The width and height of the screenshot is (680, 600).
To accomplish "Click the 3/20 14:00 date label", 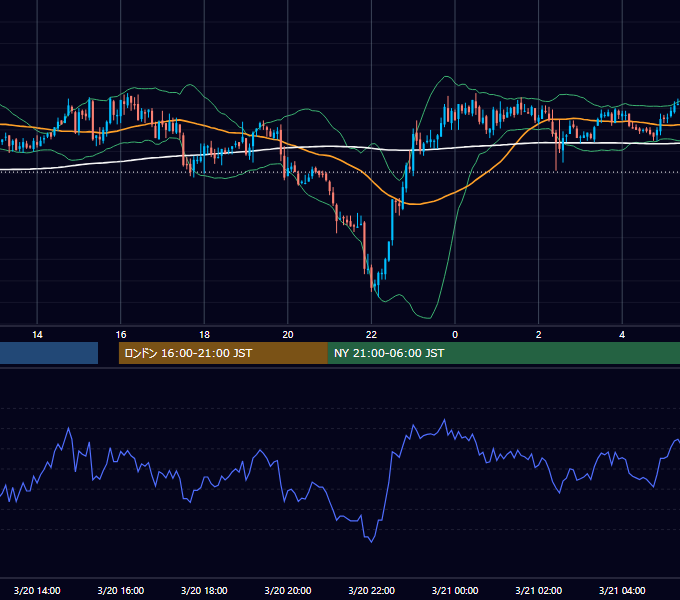I will 37,590.
